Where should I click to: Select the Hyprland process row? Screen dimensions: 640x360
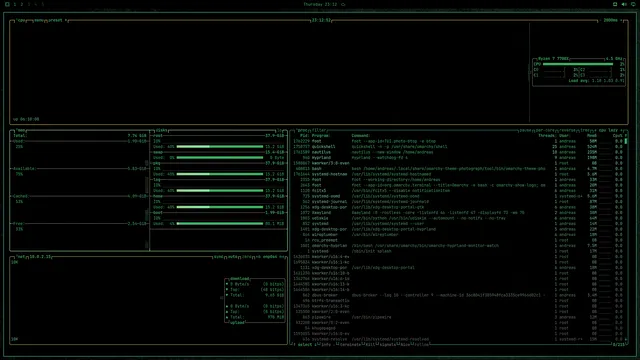coord(458,158)
